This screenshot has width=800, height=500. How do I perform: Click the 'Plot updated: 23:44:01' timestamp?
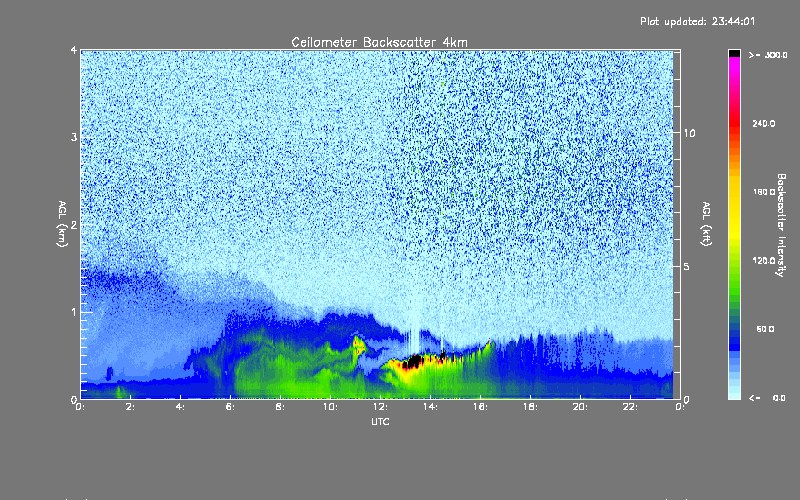point(697,21)
